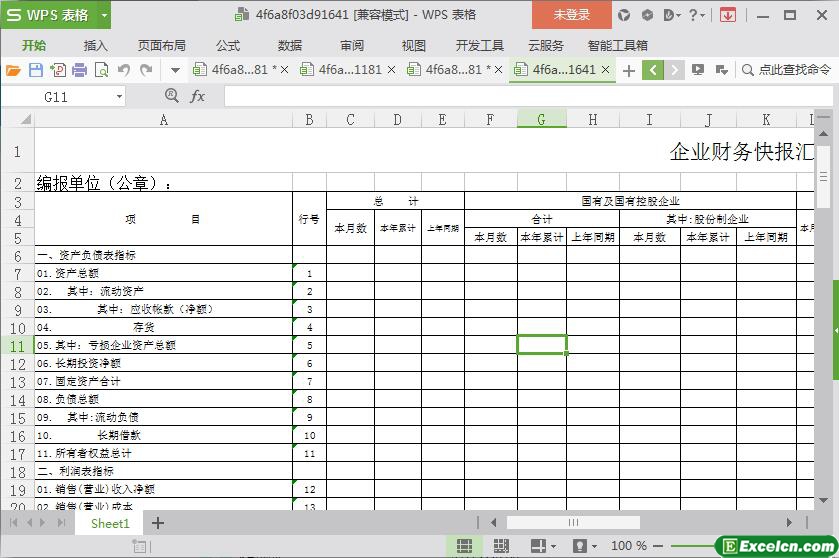This screenshot has width=839, height=558.
Task: Open the 云服务 ribbon tab
Action: click(546, 45)
